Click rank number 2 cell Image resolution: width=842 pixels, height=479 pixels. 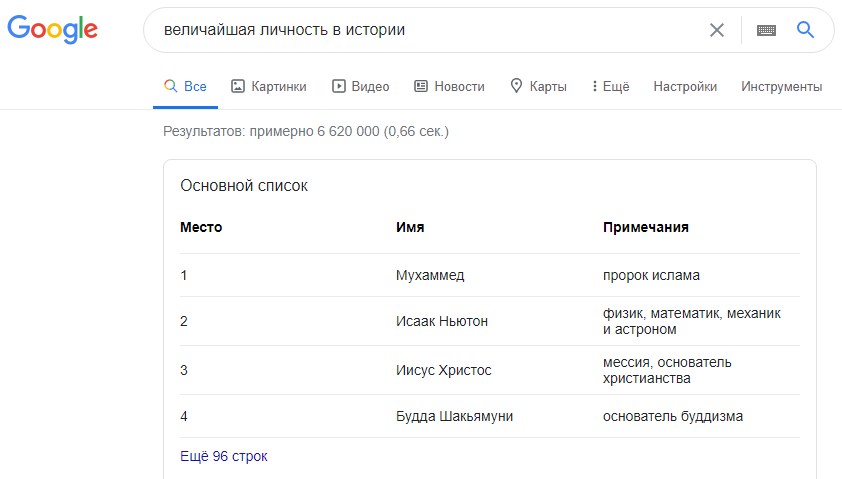coord(184,321)
